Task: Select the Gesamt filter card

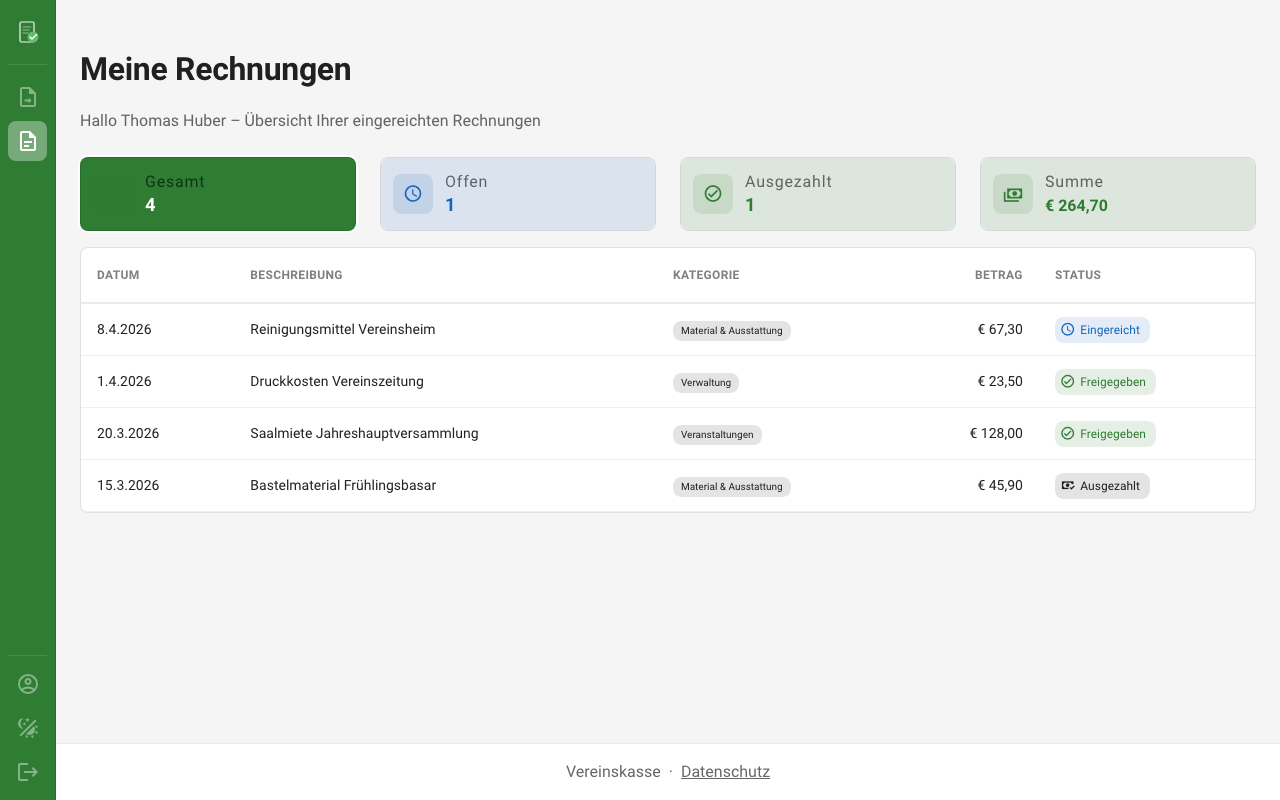Action: point(217,193)
